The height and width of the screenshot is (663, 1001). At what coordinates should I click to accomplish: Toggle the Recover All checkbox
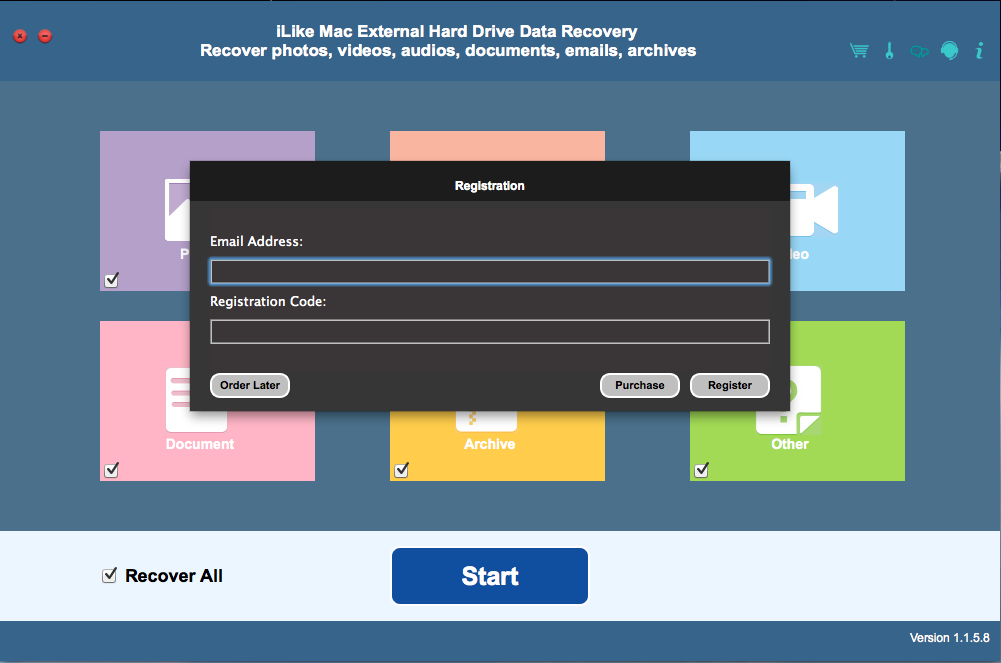click(110, 576)
